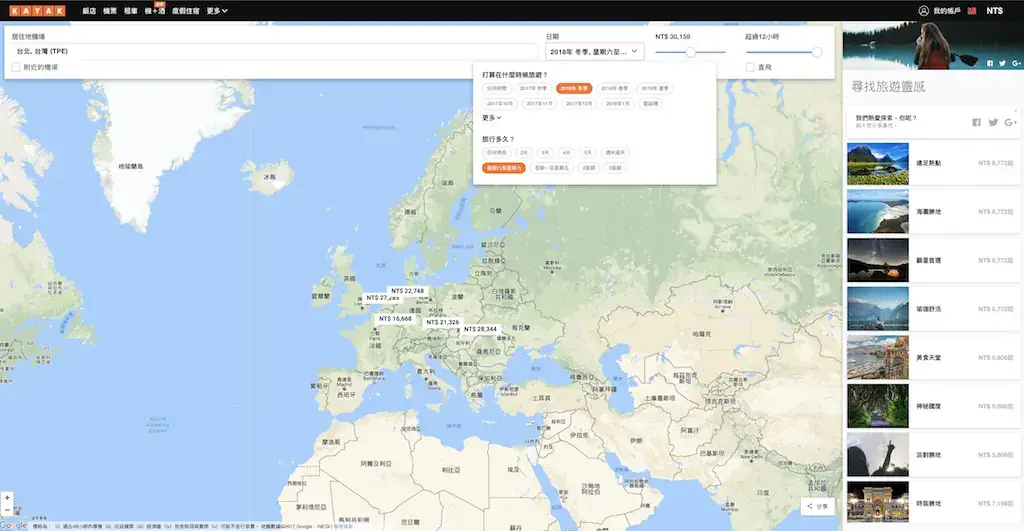Select the 2018年 夏季 chip

point(655,88)
